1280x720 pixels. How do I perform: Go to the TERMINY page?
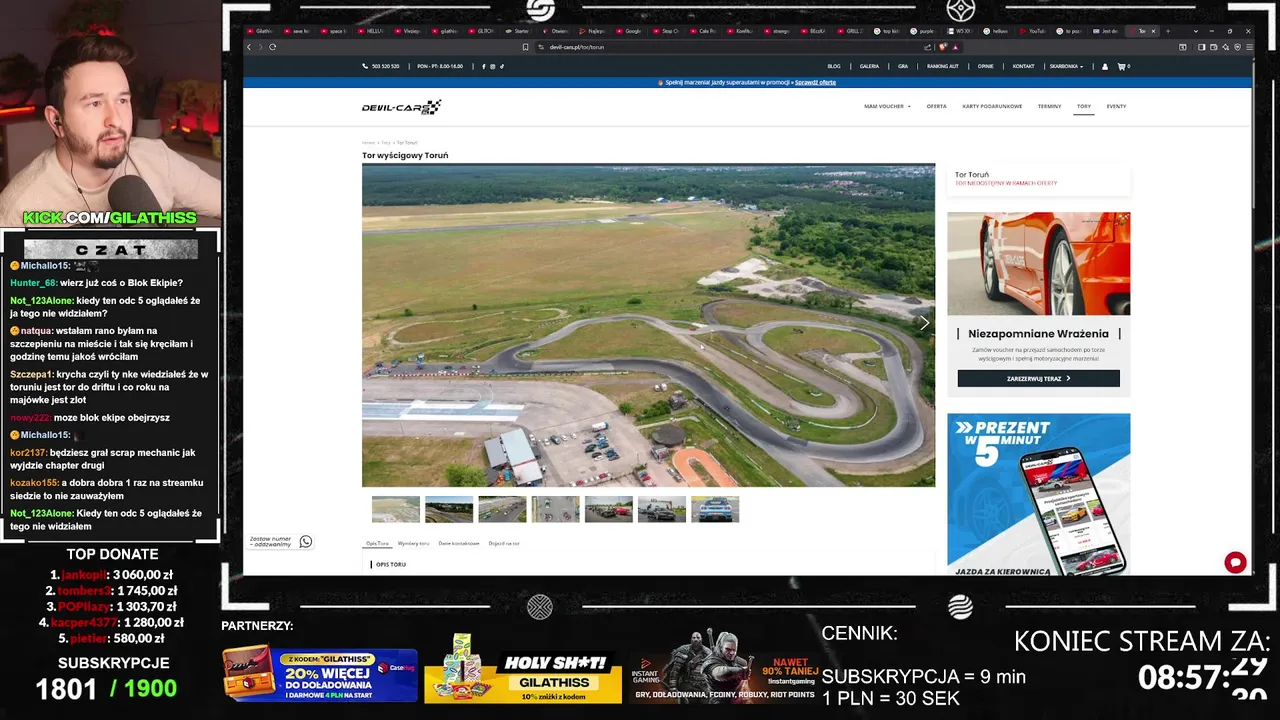[1049, 106]
